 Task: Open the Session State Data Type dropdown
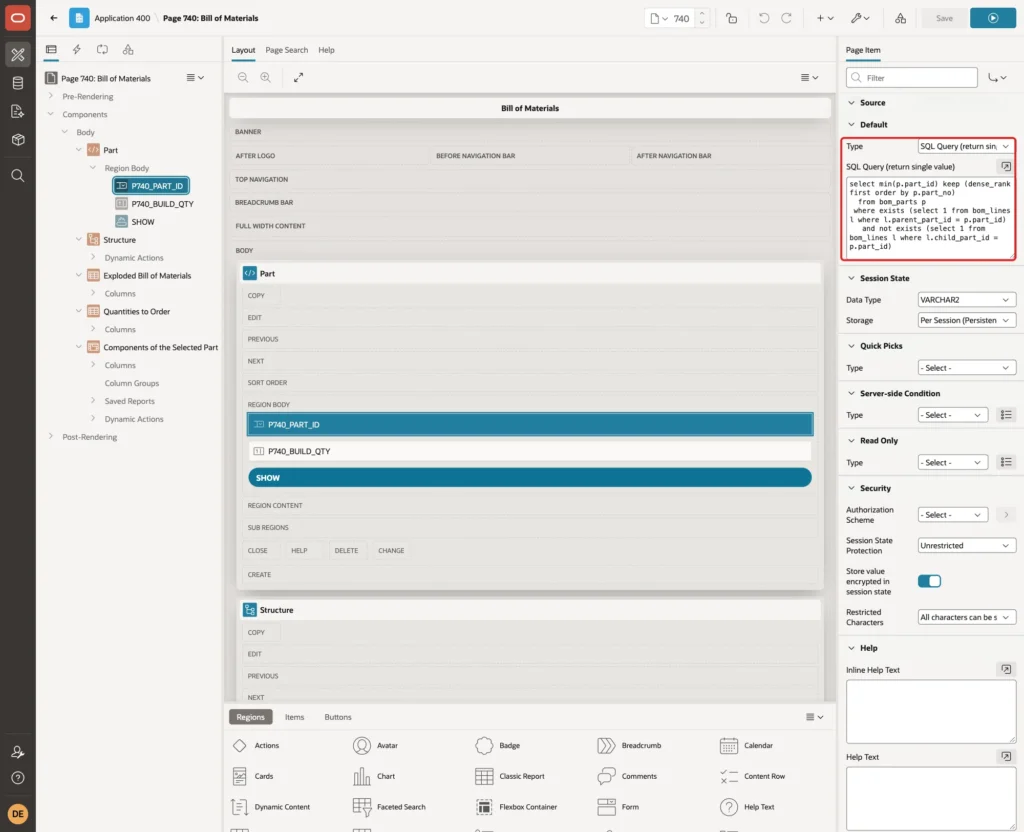(x=966, y=300)
